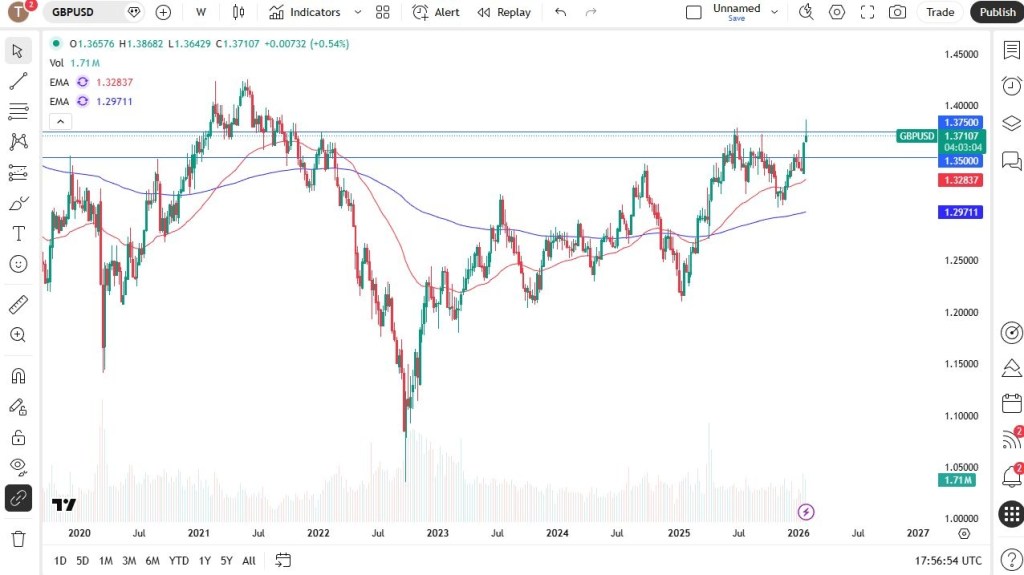Select the 1Y time range
This screenshot has width=1024, height=575.
pos(204,560)
